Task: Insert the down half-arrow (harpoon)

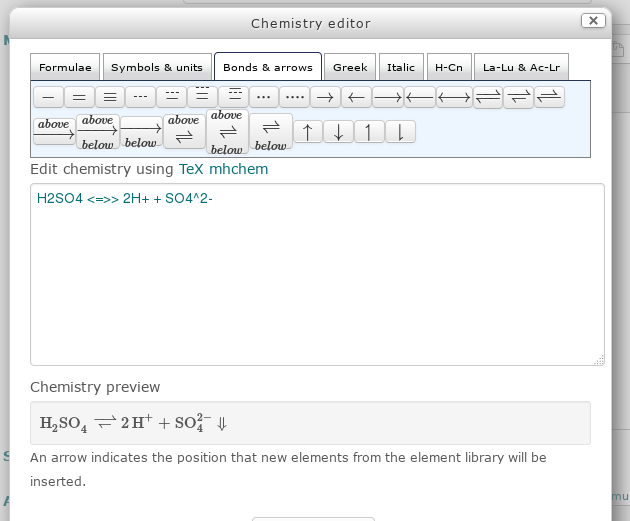Action: pos(400,132)
